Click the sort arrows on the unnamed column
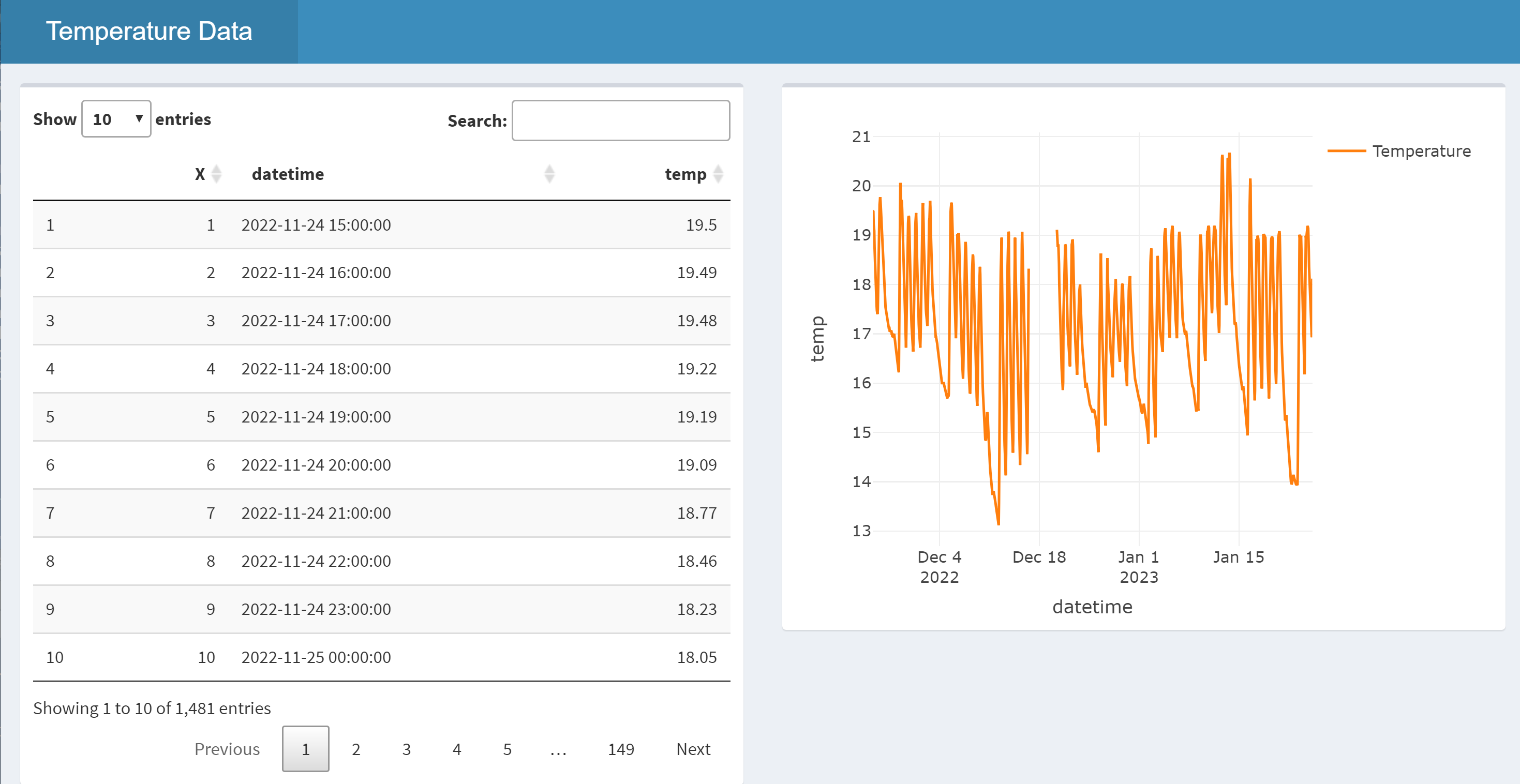This screenshot has height=784, width=1520. click(549, 175)
